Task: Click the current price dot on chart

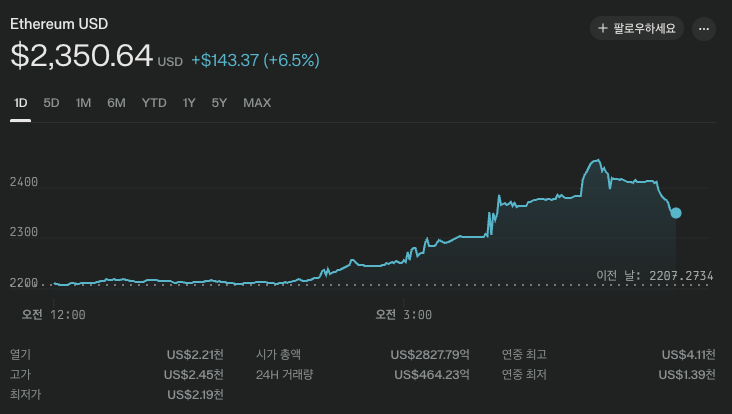Action: point(676,213)
